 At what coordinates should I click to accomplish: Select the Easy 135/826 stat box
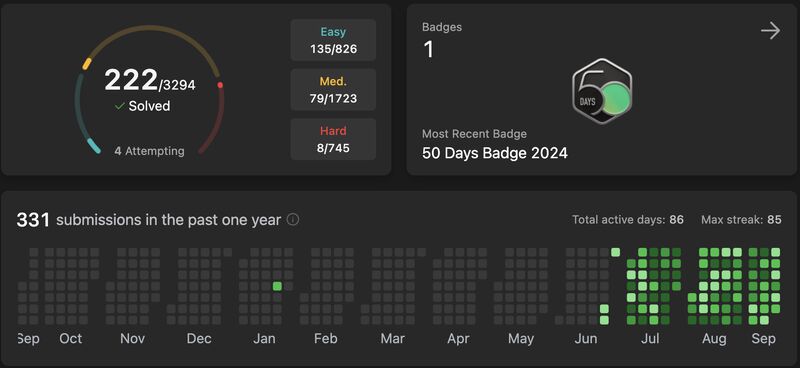333,40
